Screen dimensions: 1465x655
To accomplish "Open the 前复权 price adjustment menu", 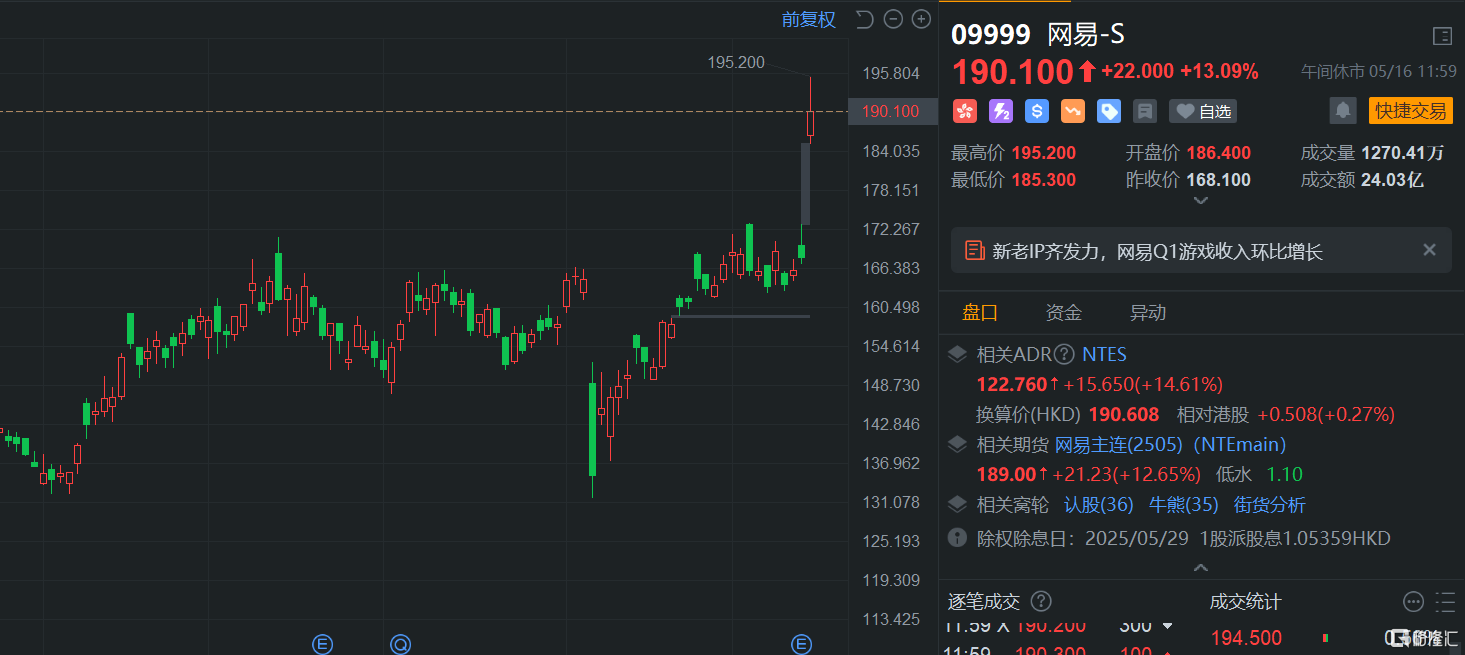I will point(808,19).
